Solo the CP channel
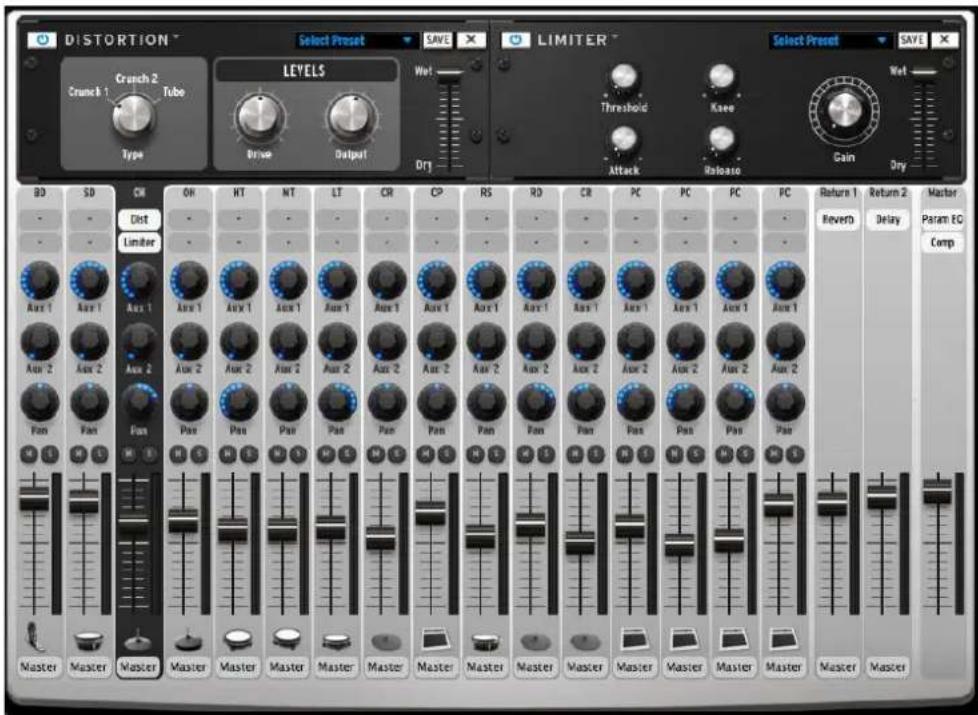Screen dimensions: 978x715 coord(447,455)
